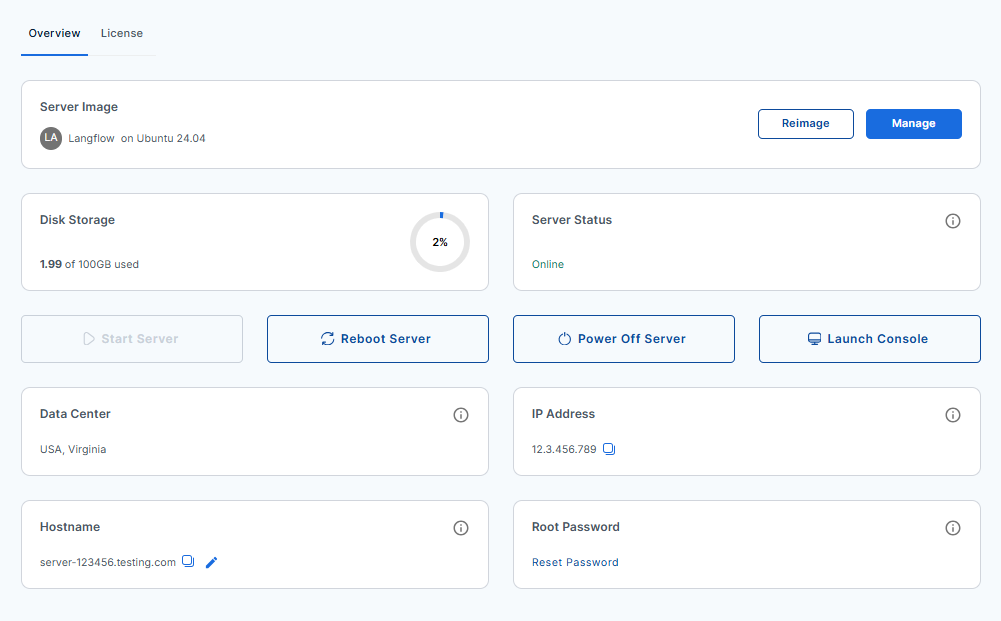The height and width of the screenshot is (621, 1001).
Task: Click the Reset Password link
Action: [x=575, y=562]
